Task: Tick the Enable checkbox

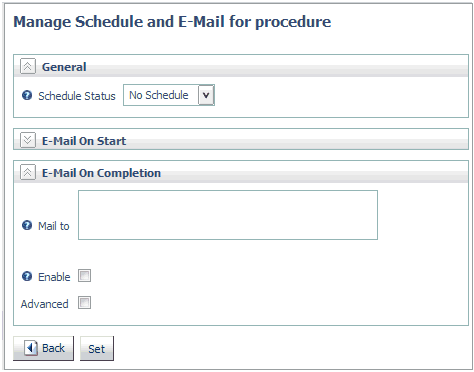Action: (84, 276)
